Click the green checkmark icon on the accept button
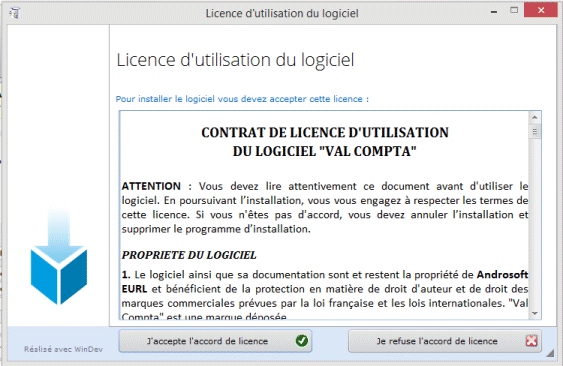 click(302, 340)
